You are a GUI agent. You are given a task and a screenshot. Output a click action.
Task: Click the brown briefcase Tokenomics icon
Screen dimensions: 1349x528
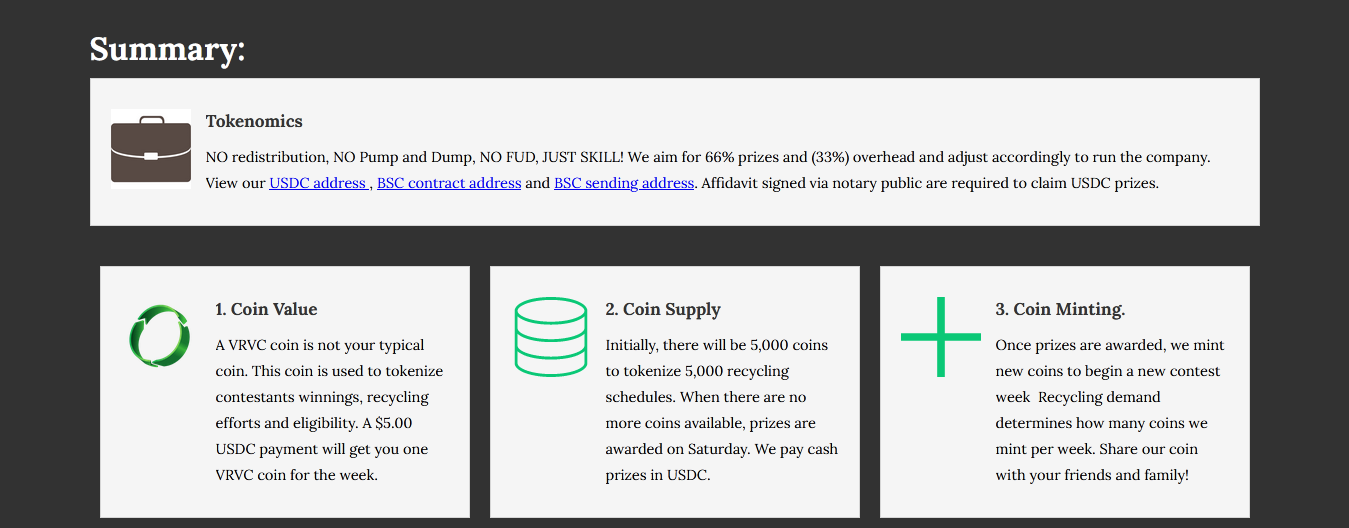tap(150, 149)
